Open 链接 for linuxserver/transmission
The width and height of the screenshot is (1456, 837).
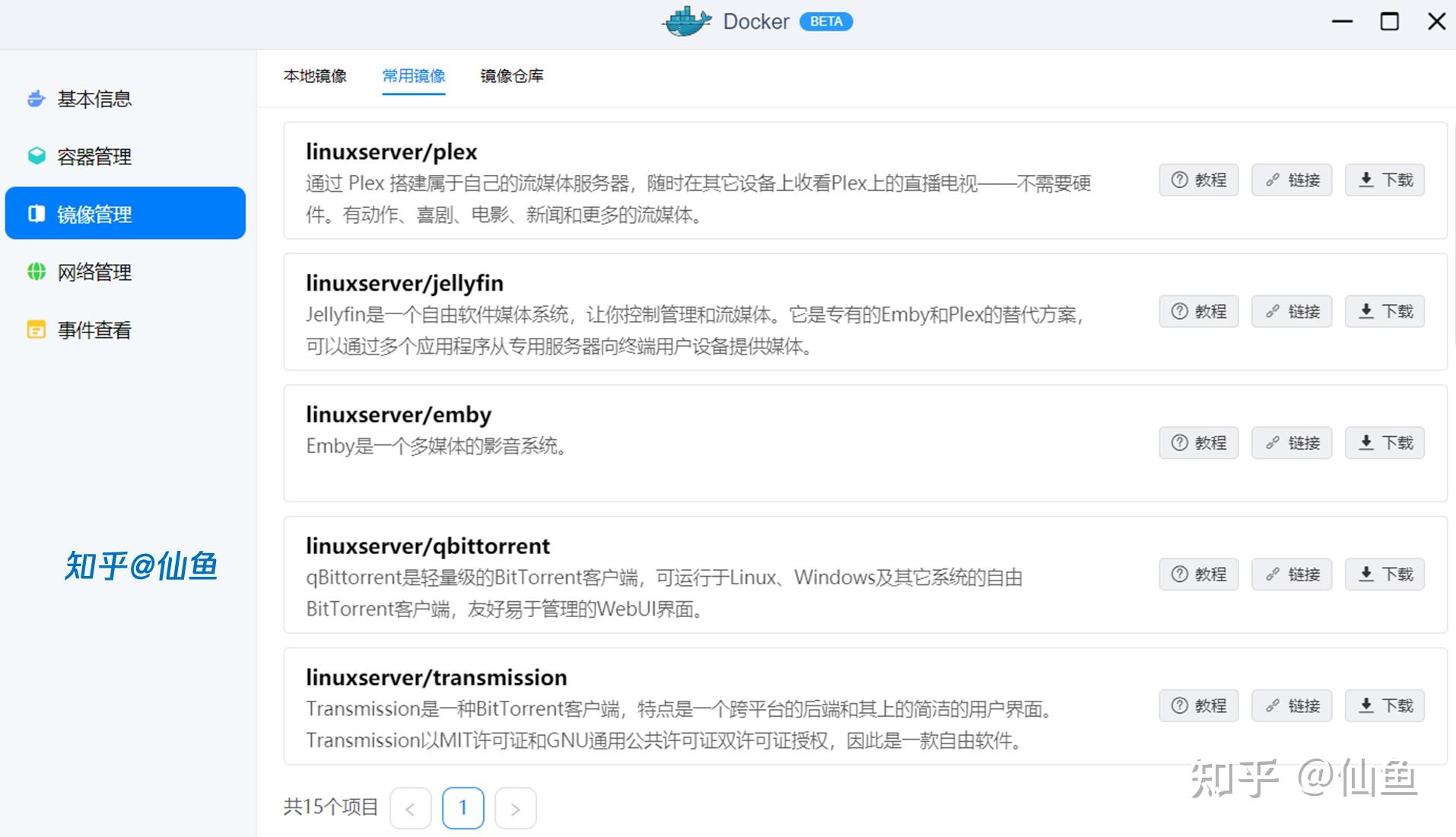coord(1292,706)
